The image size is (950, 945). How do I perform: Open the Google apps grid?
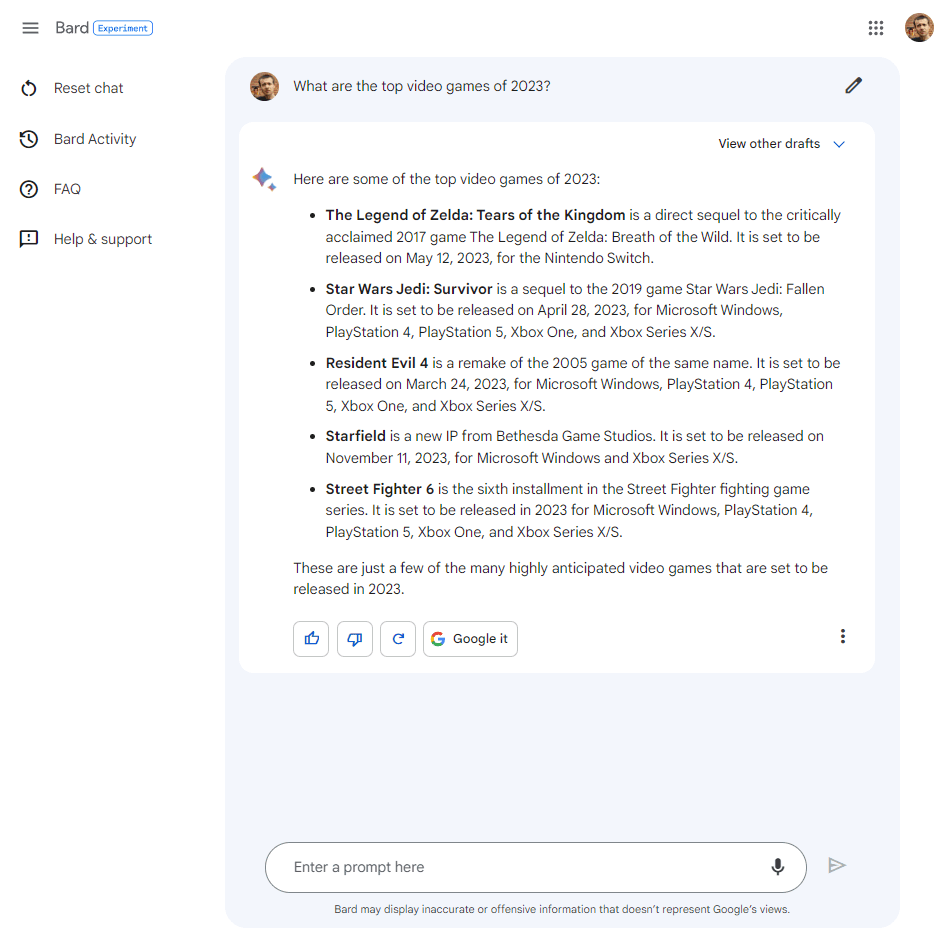click(876, 28)
